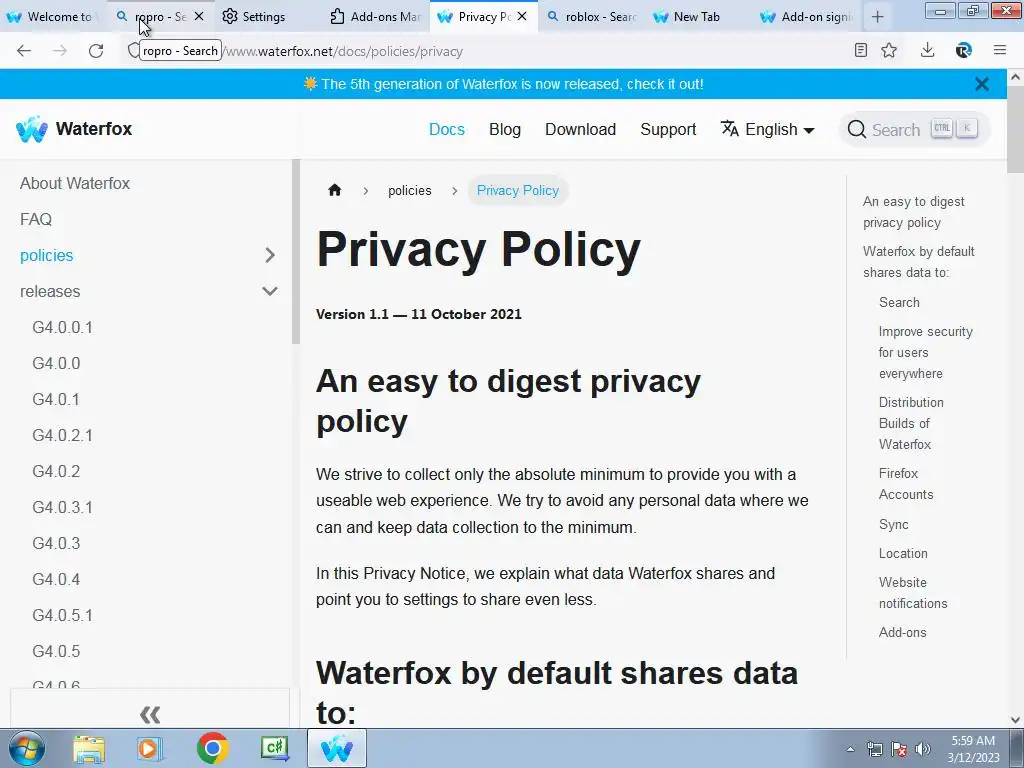
Task: Click the home icon in breadcrumbs
Action: 334,190
